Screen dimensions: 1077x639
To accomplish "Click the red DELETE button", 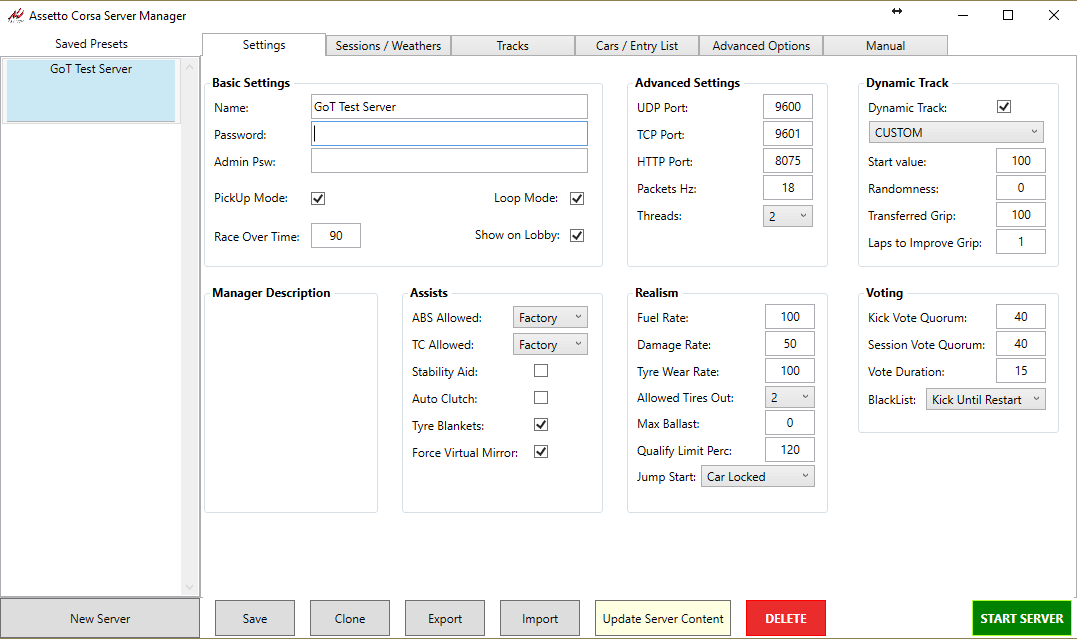I will tap(786, 618).
